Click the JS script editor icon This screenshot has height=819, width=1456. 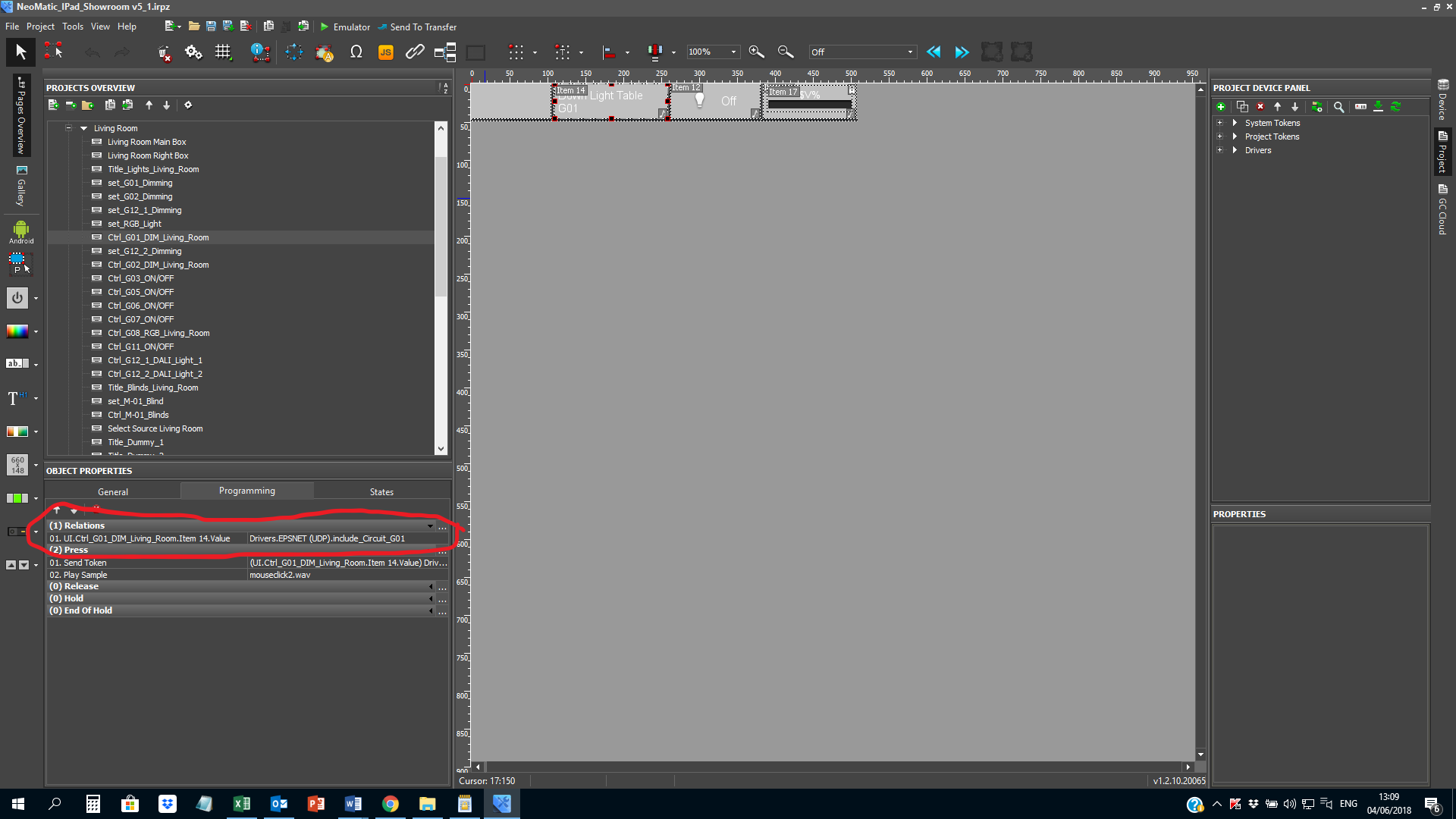coord(385,52)
